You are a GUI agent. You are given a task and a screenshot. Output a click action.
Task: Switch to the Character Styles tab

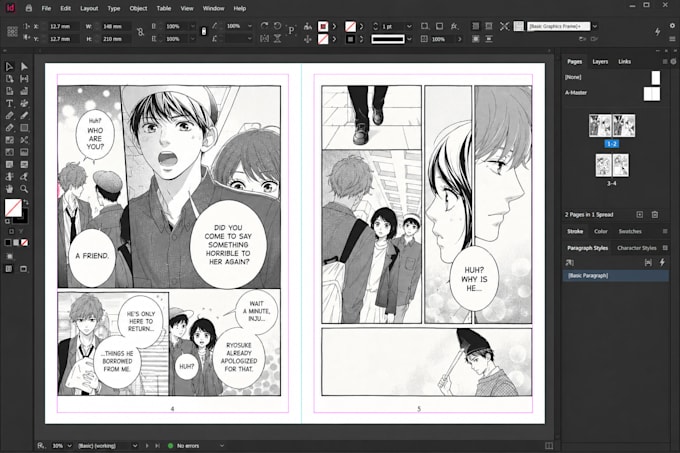click(637, 248)
